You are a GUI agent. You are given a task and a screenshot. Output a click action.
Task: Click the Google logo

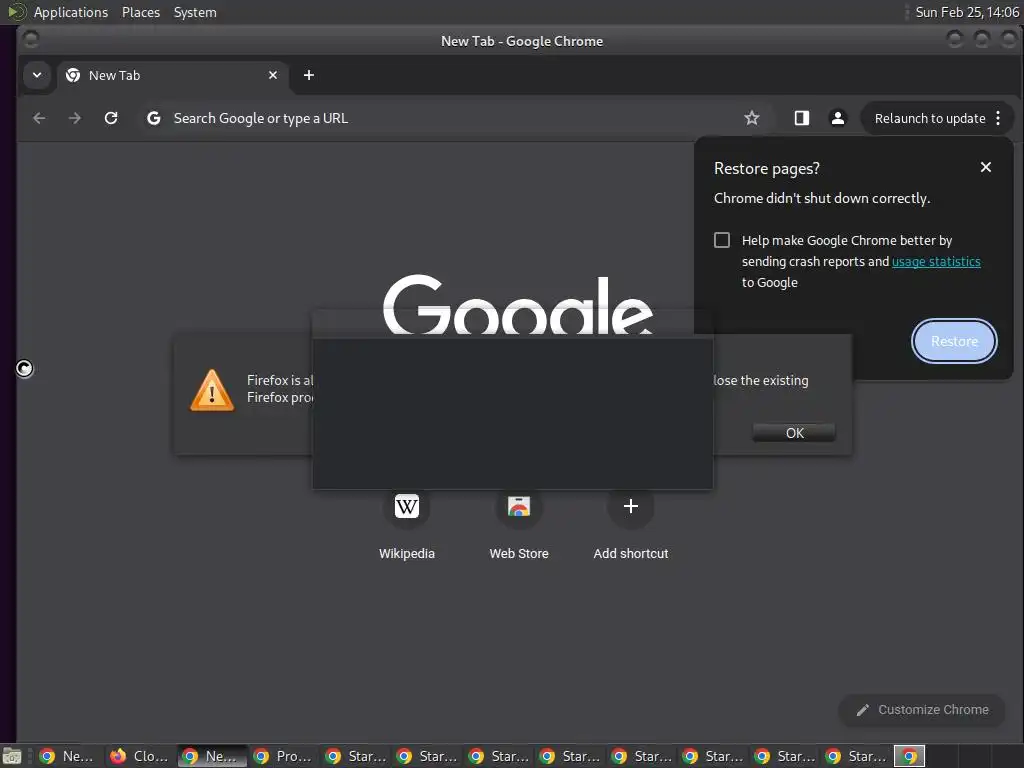tap(517, 305)
